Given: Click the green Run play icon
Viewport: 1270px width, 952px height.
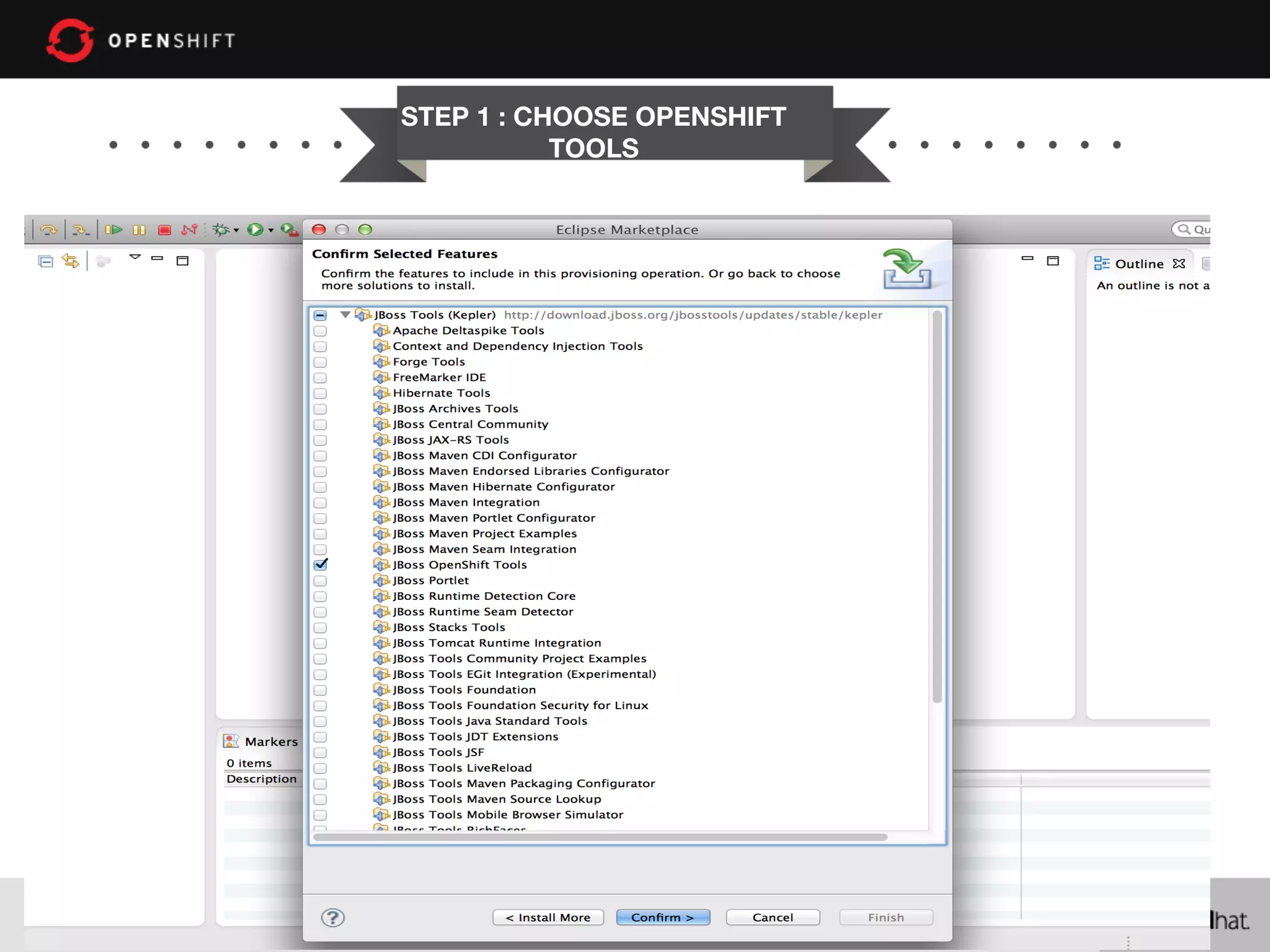Looking at the screenshot, I should pyautogui.click(x=255, y=230).
